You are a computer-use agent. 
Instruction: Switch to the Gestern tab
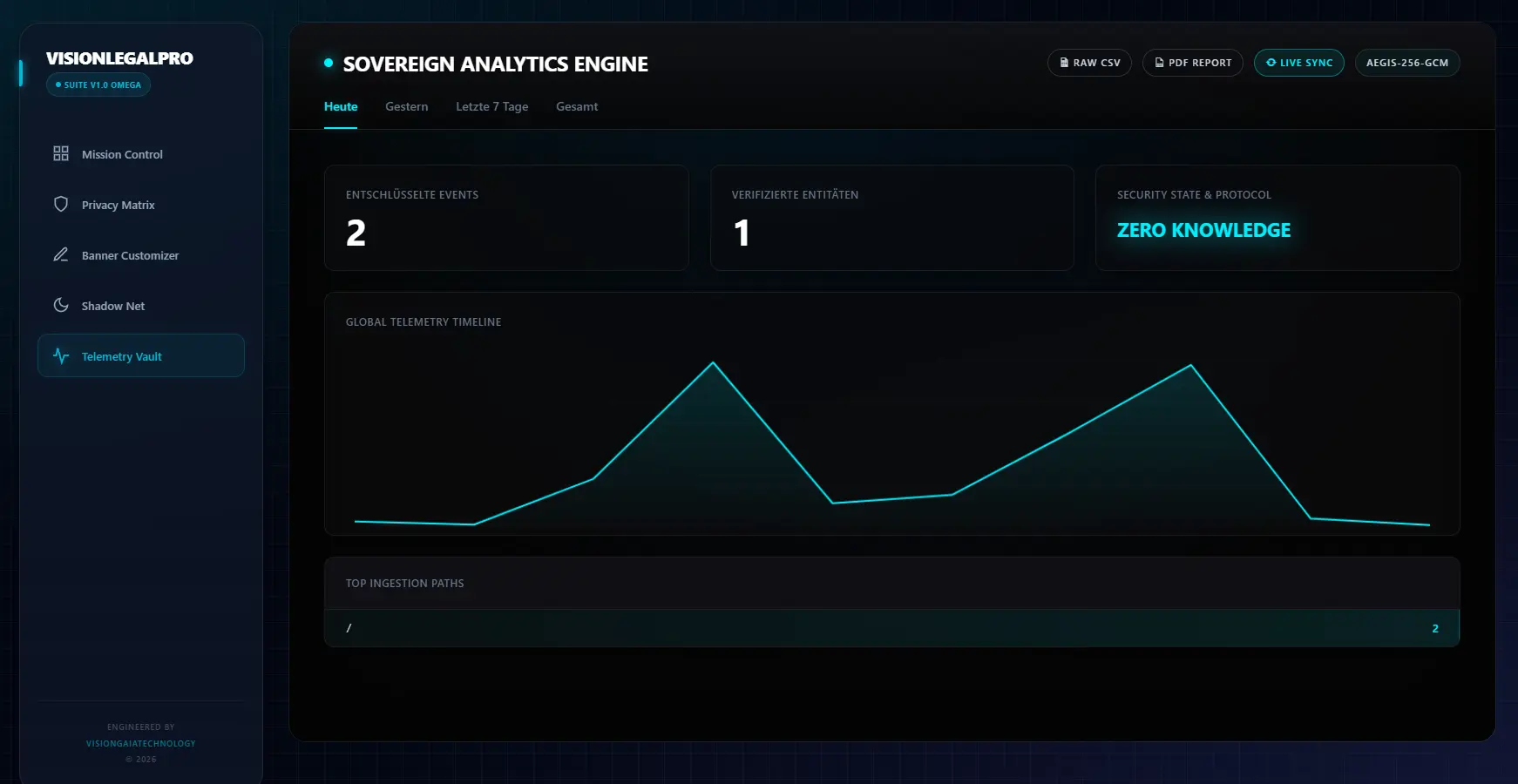pos(407,106)
